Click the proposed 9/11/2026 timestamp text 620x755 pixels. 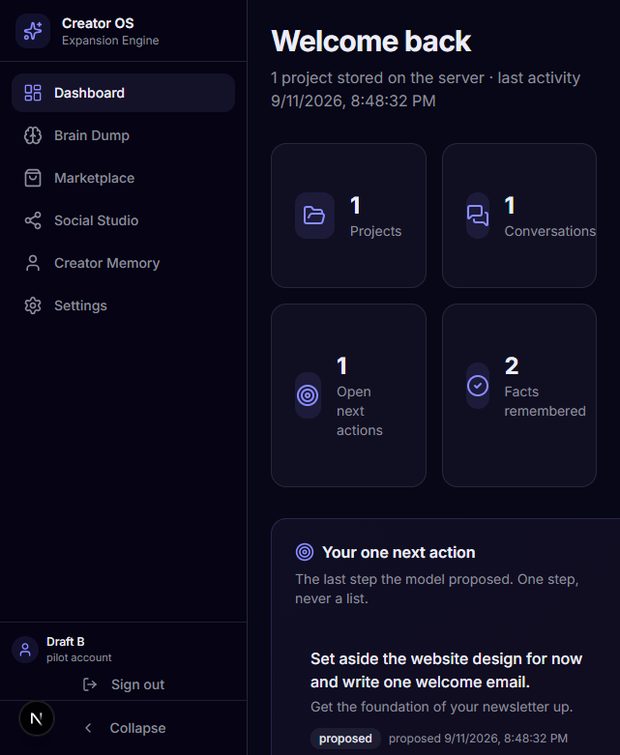click(x=478, y=738)
